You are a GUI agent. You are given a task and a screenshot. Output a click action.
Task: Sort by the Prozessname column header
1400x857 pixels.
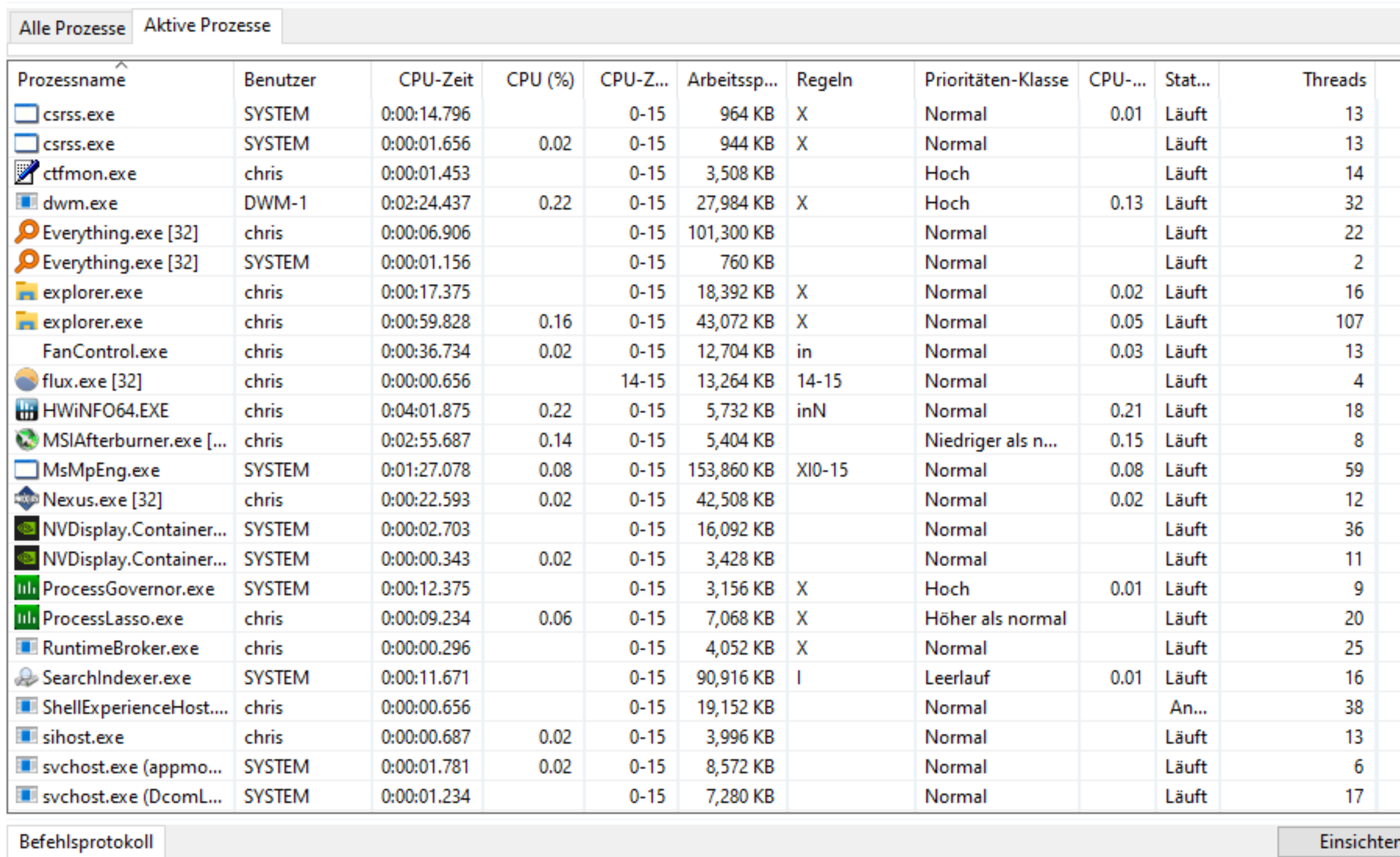[x=71, y=80]
